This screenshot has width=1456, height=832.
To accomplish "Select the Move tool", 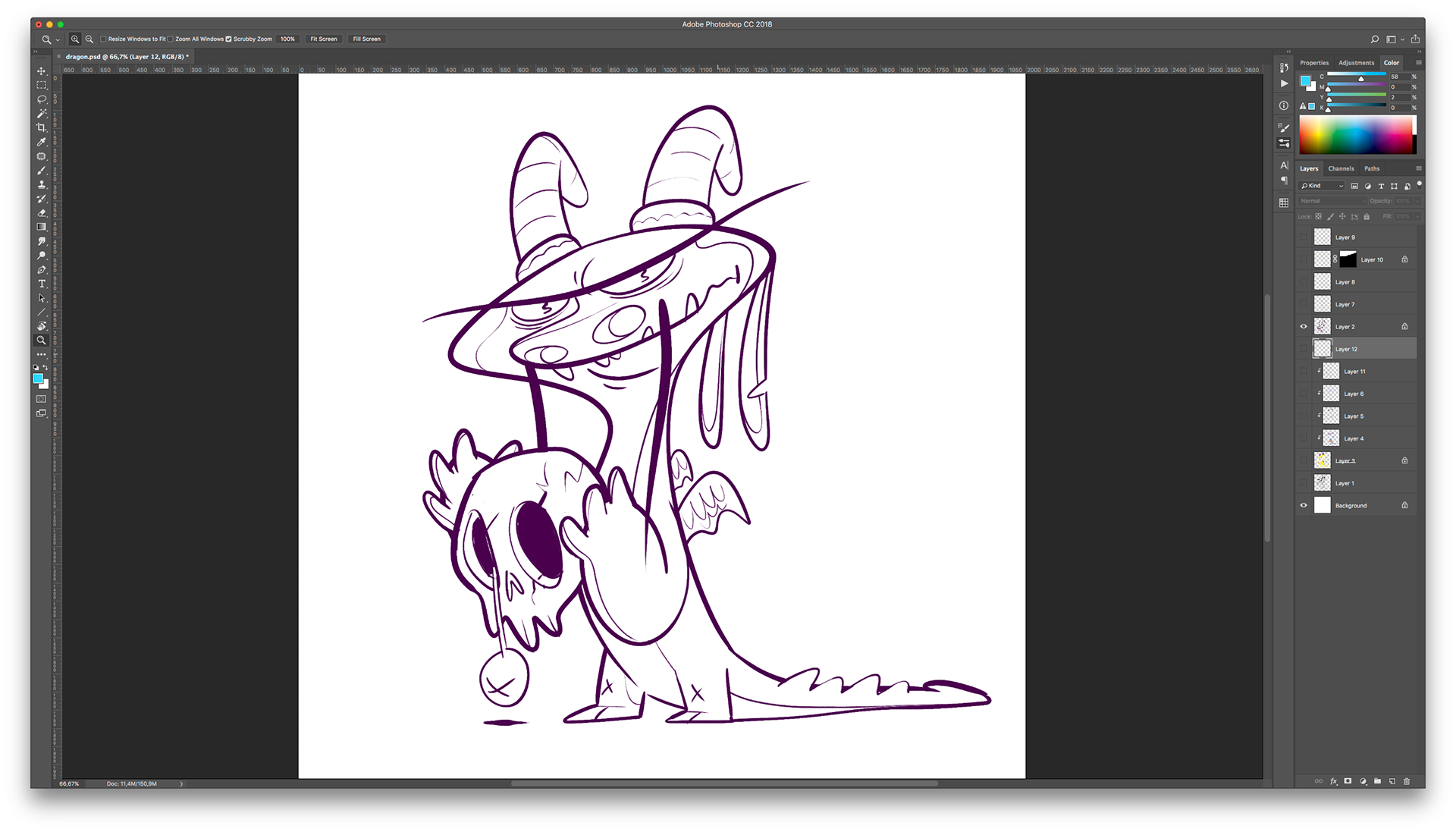I will click(42, 71).
